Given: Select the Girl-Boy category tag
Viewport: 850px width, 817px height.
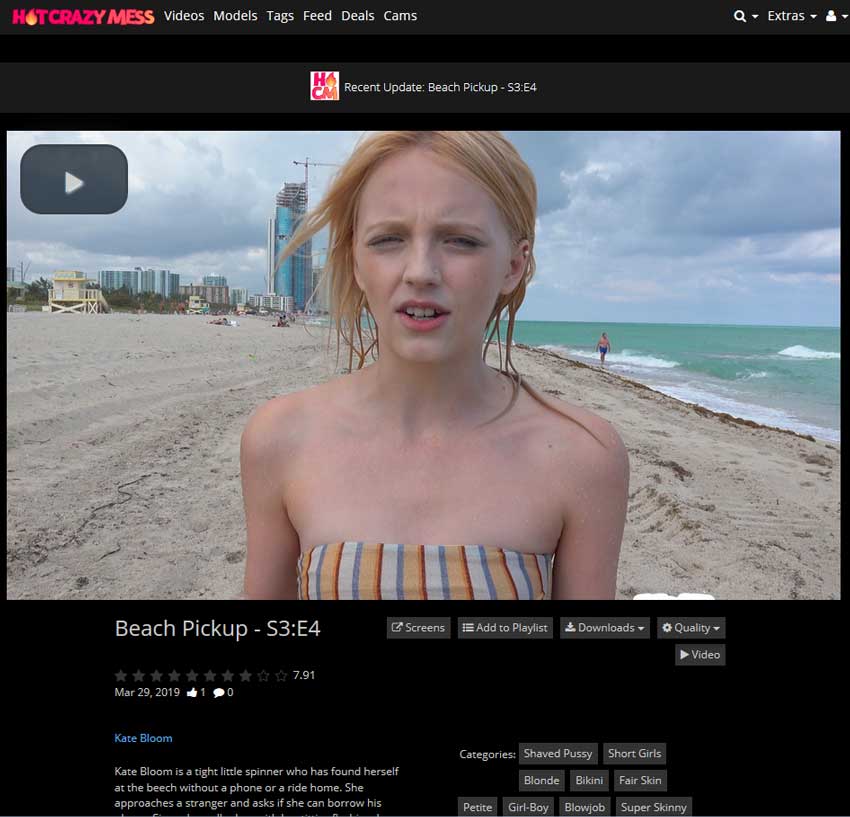Looking at the screenshot, I should [528, 807].
